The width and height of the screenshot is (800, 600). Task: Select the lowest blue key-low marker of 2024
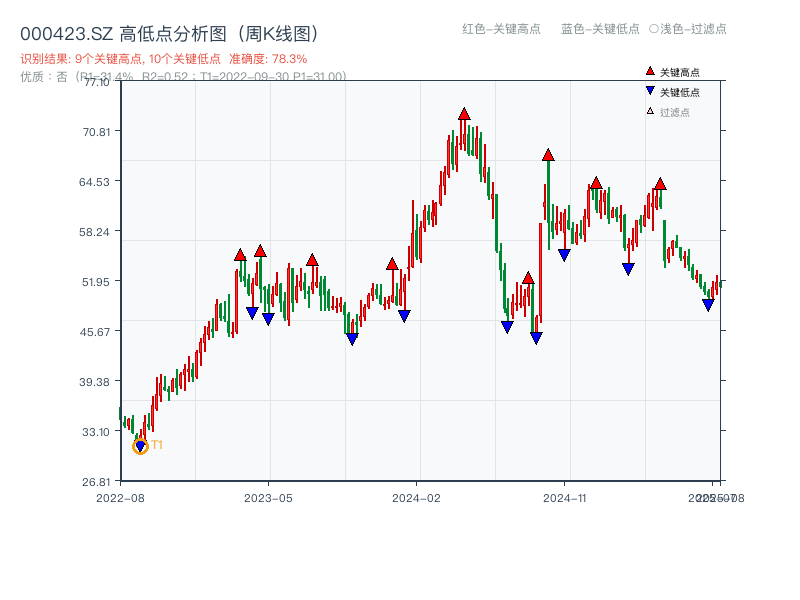(536, 338)
